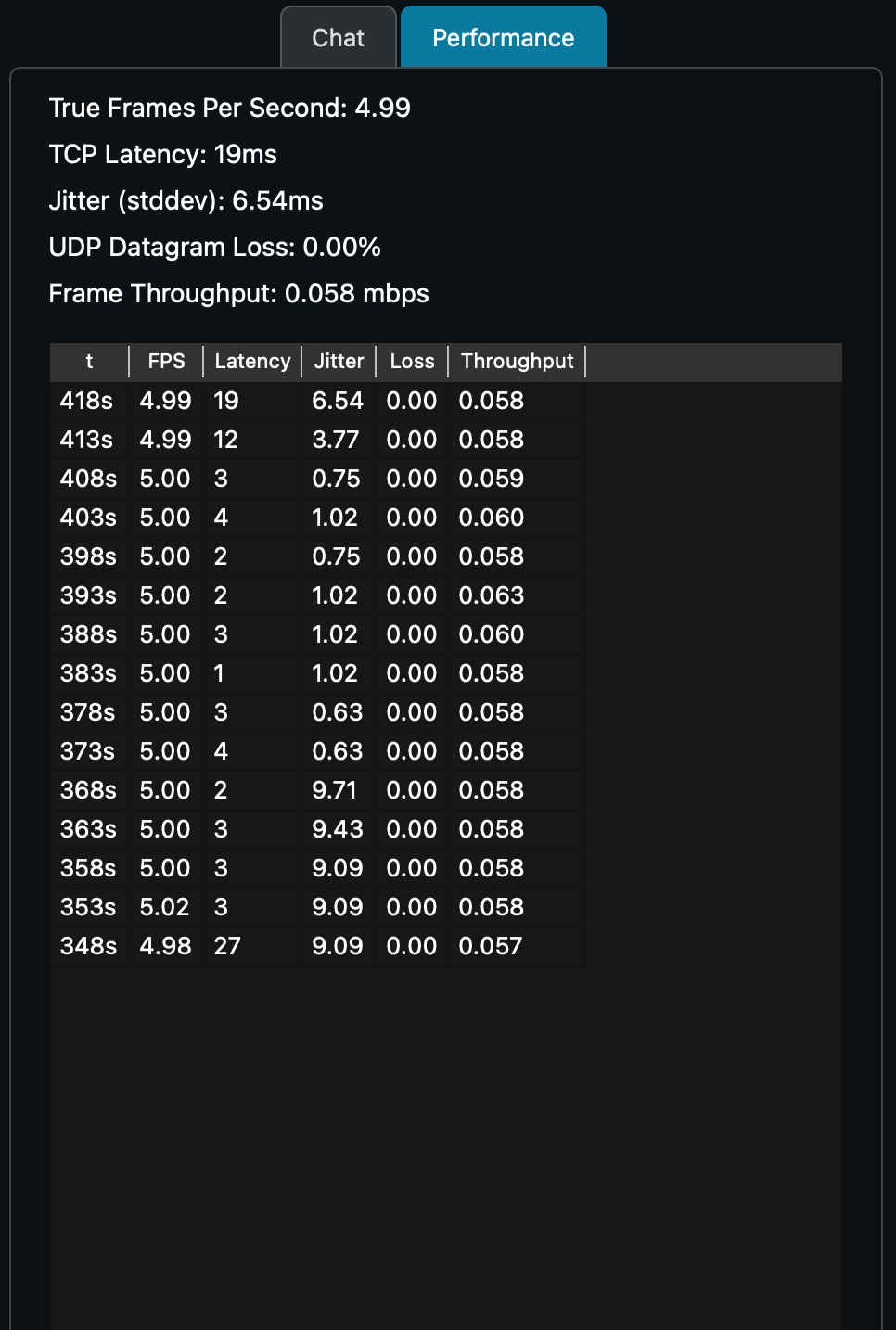Sort the table by FPS column
Viewport: 896px width, 1330px height.
point(165,361)
